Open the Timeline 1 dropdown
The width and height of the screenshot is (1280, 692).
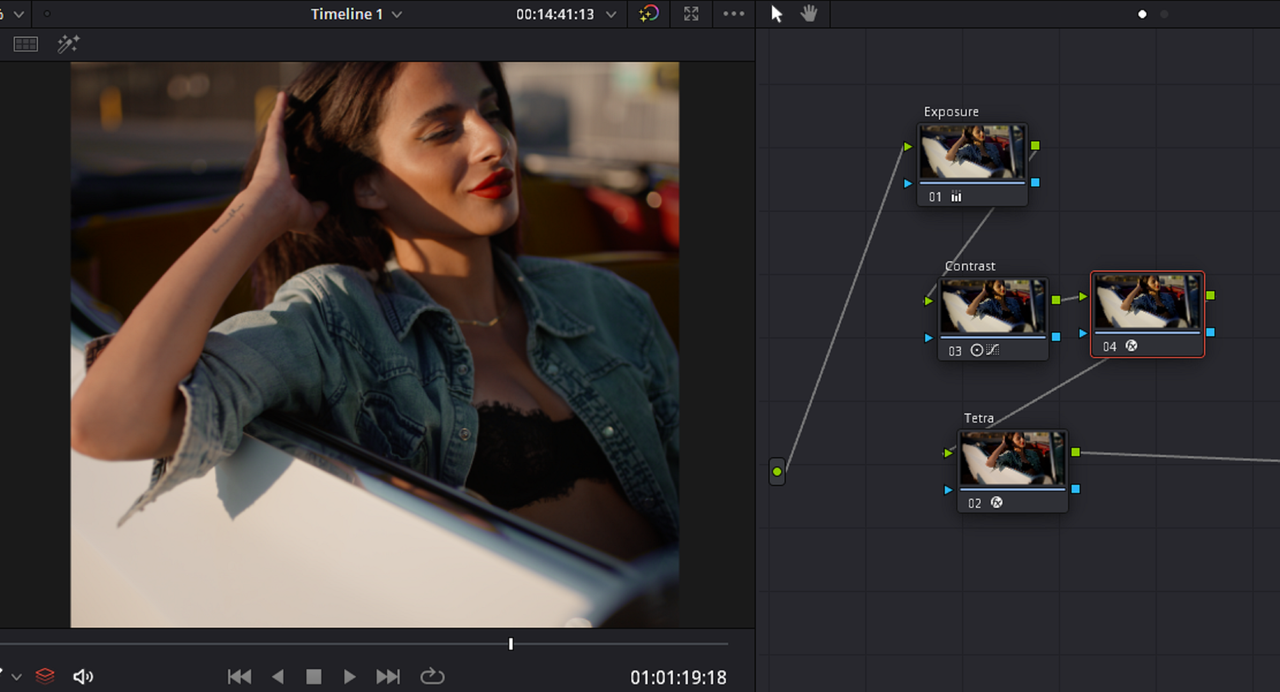356,14
